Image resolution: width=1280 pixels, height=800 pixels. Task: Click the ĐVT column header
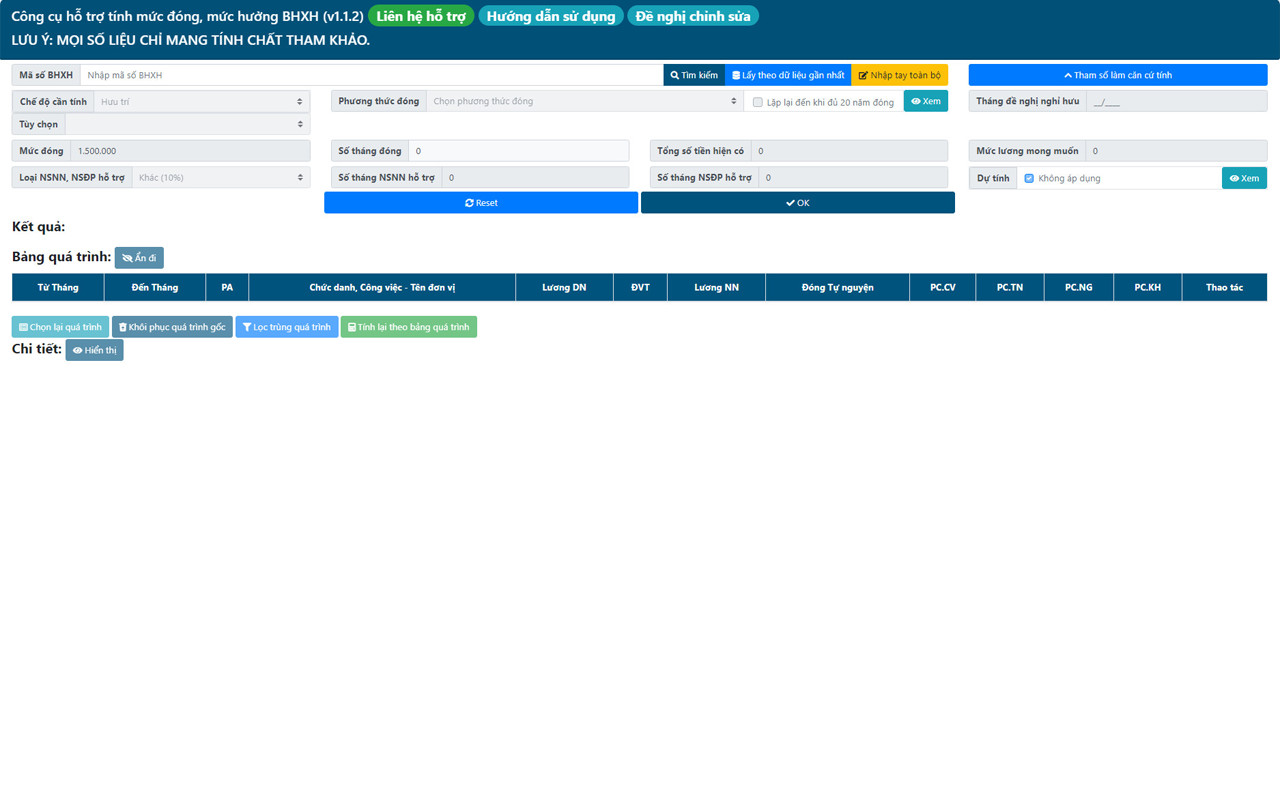640,287
